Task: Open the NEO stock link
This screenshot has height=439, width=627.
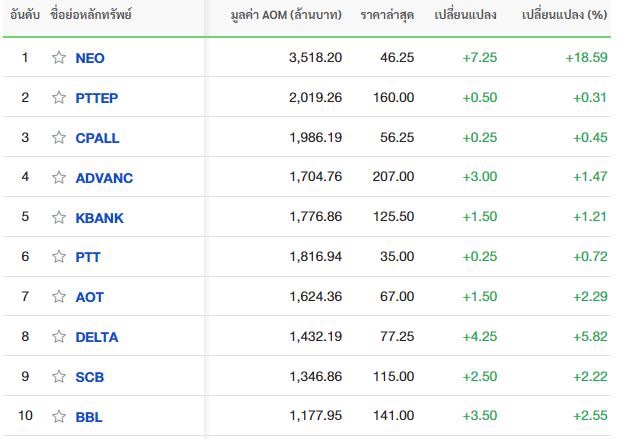Action: (x=90, y=58)
